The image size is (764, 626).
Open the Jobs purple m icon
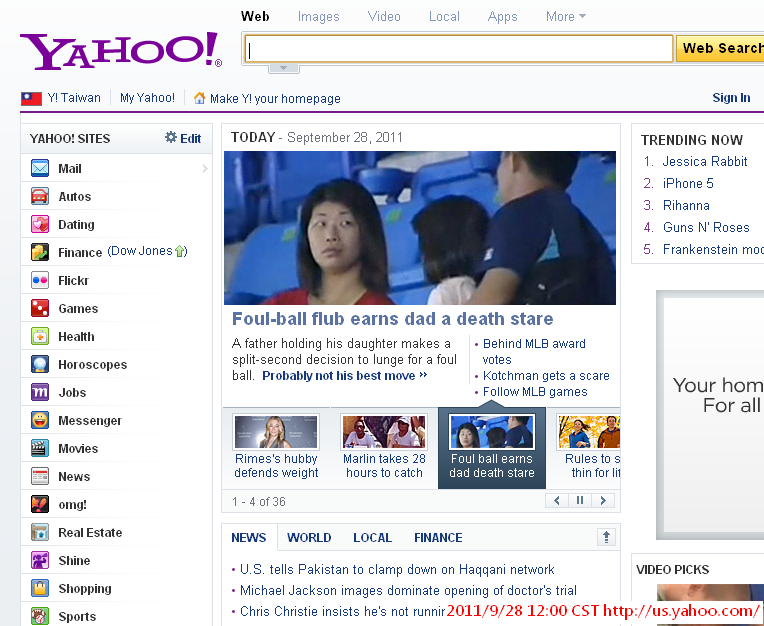pos(40,392)
